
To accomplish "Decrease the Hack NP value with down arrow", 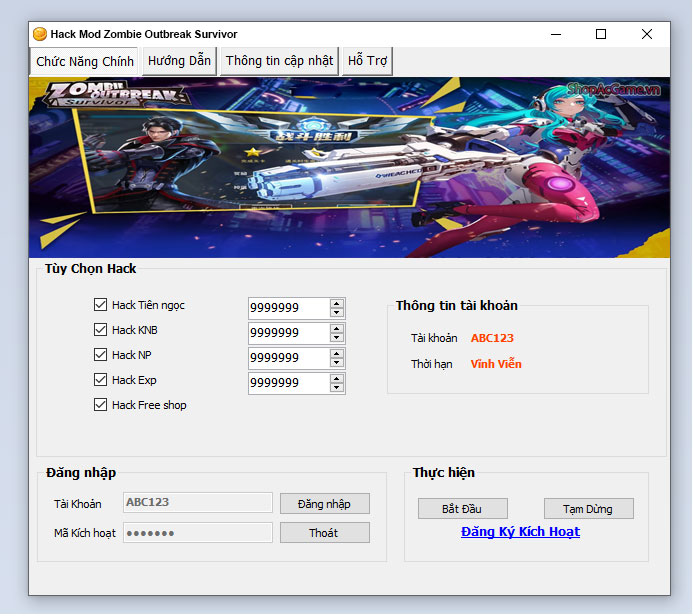I will [337, 363].
